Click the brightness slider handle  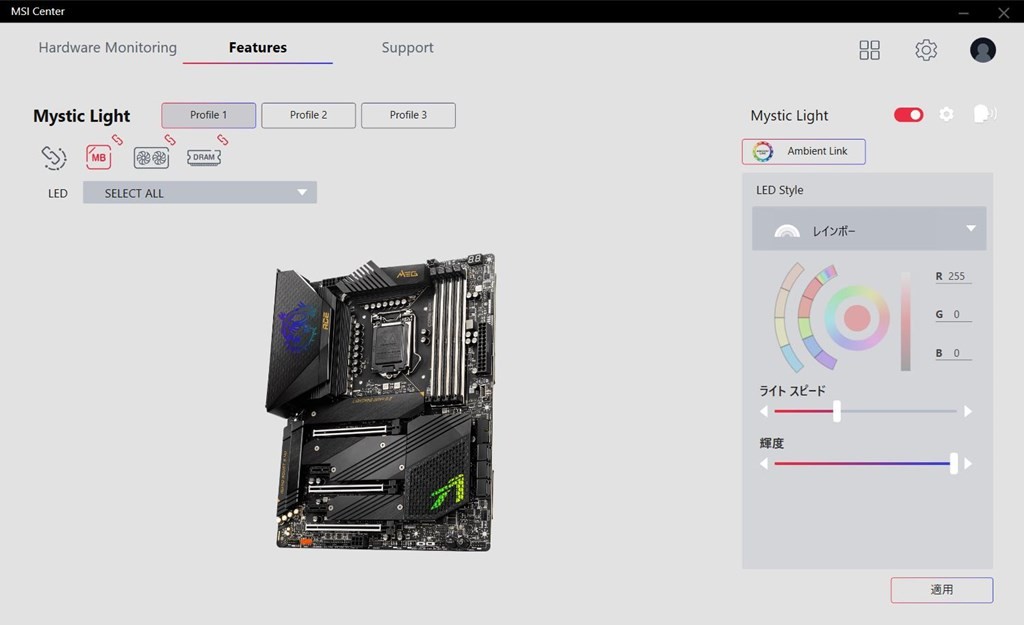coord(953,464)
